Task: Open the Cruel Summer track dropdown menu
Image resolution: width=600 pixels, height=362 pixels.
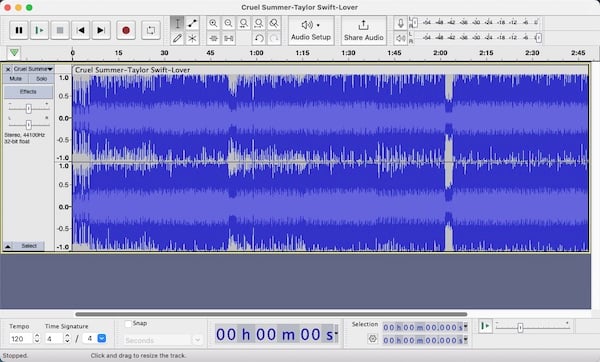Action: pyautogui.click(x=33, y=69)
